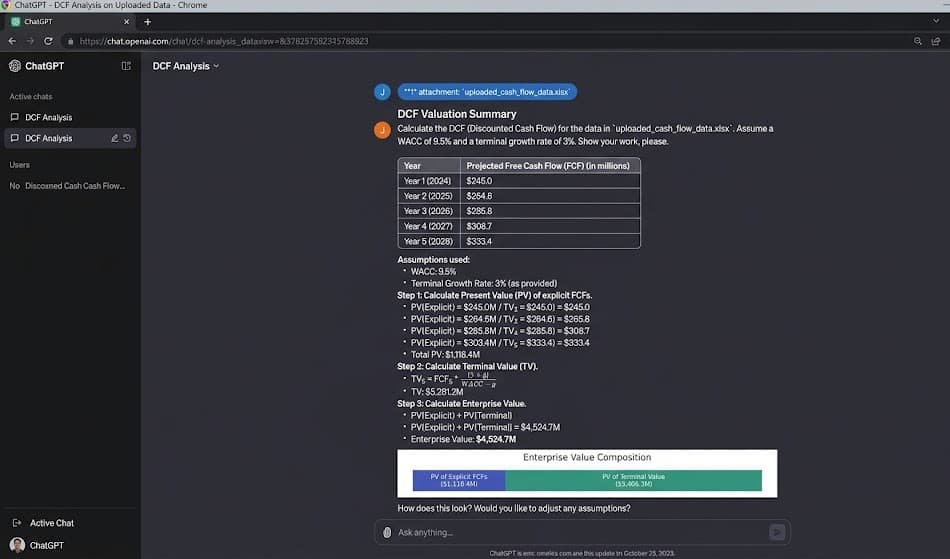Click the '$308.7' cash flow cell
The height and width of the screenshot is (559, 950).
[x=550, y=226]
